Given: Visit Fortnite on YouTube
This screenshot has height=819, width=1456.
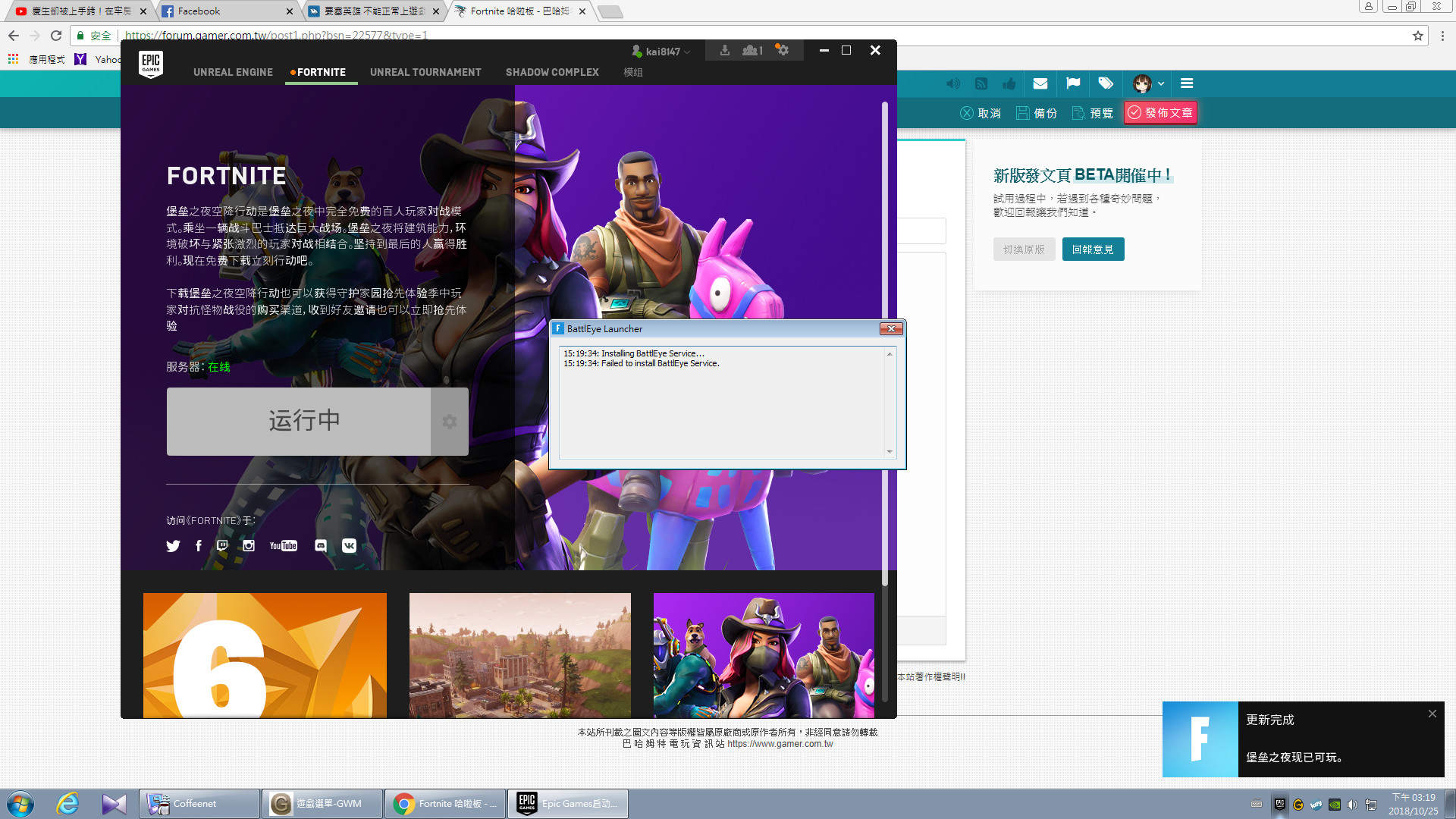Looking at the screenshot, I should click(x=284, y=546).
